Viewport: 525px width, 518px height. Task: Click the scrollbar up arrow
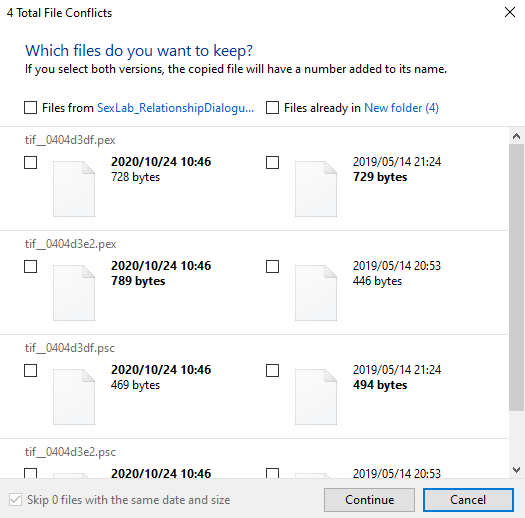pyautogui.click(x=516, y=136)
